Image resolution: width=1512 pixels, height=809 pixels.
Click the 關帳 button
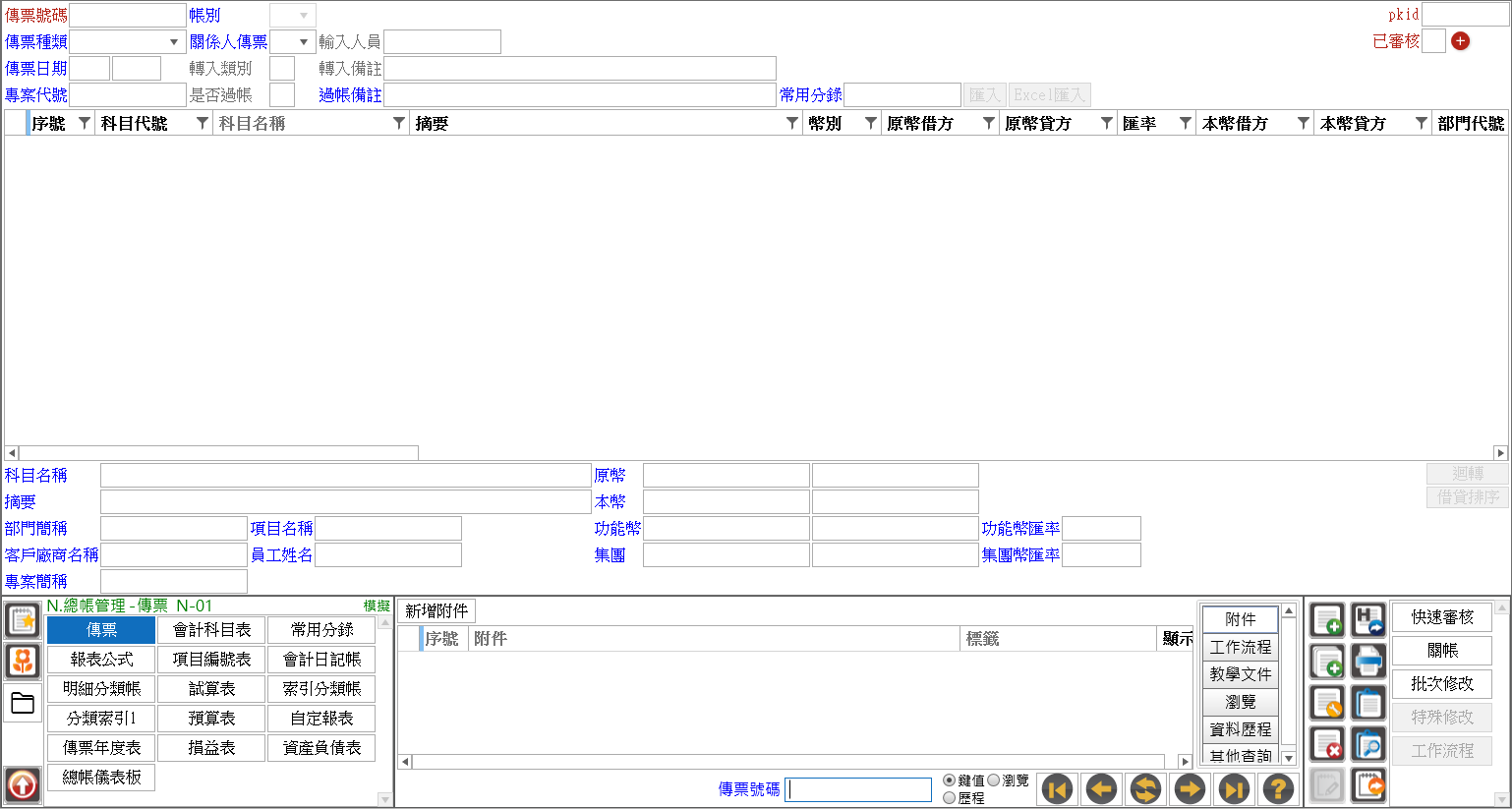(x=1442, y=651)
